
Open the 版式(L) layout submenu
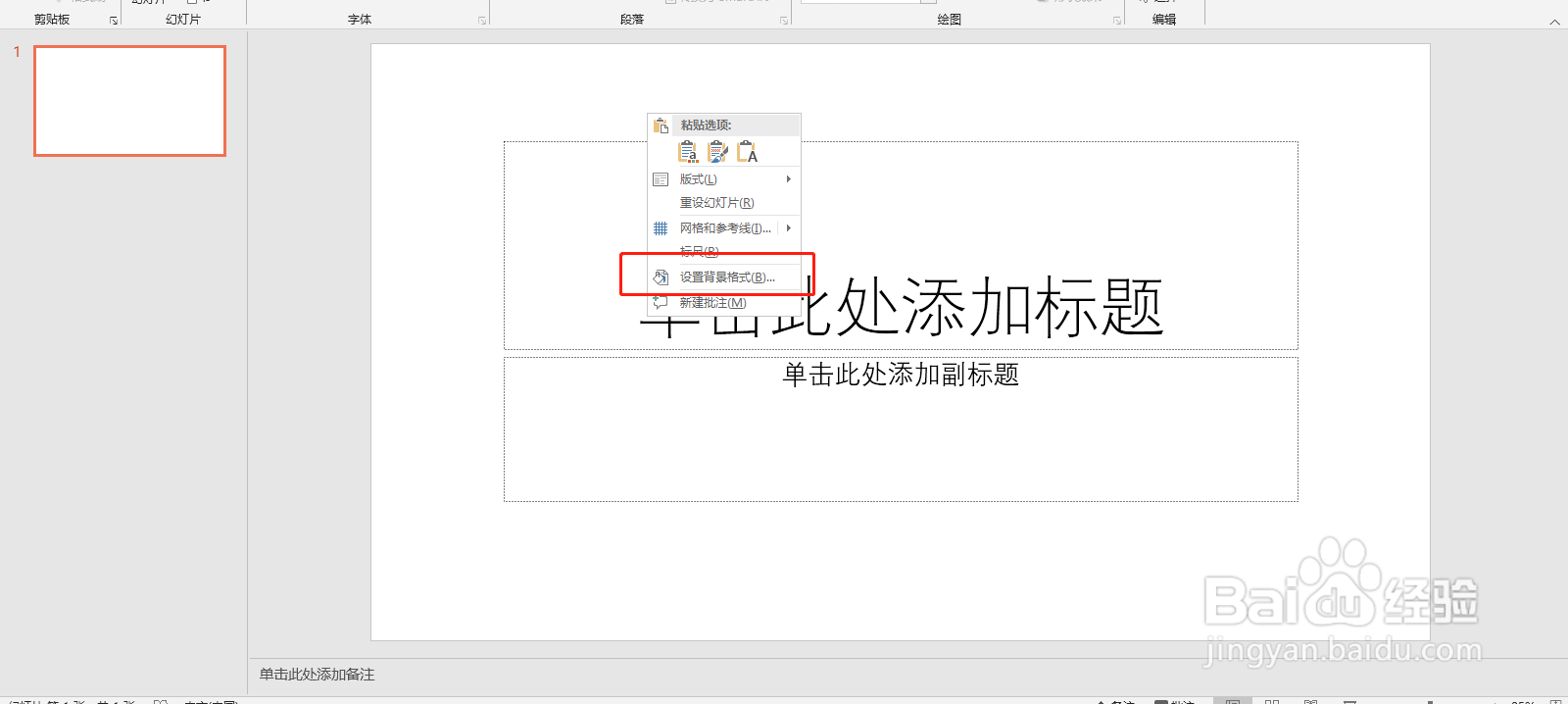click(723, 179)
